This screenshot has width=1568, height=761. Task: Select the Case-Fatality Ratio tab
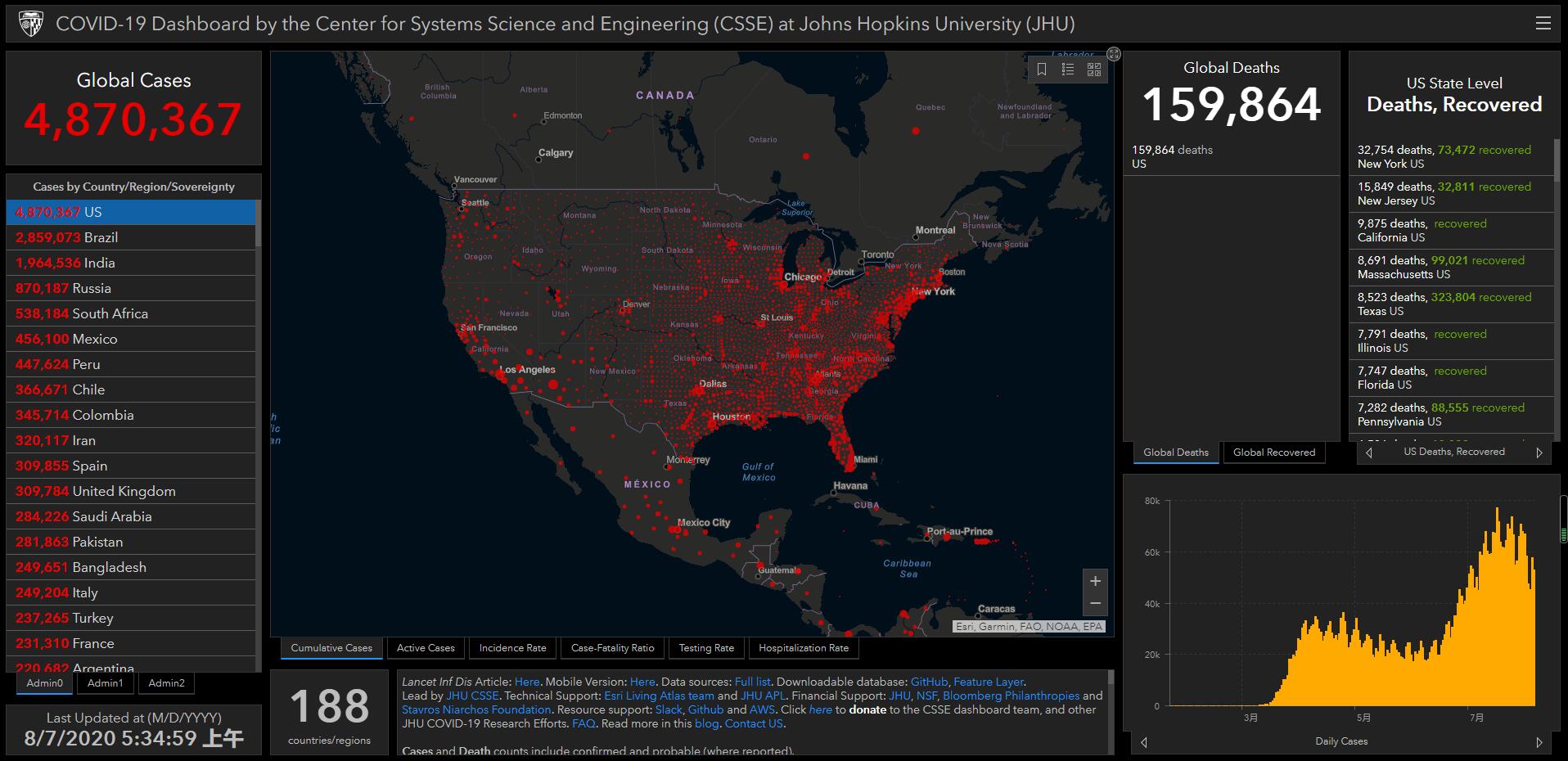point(613,648)
